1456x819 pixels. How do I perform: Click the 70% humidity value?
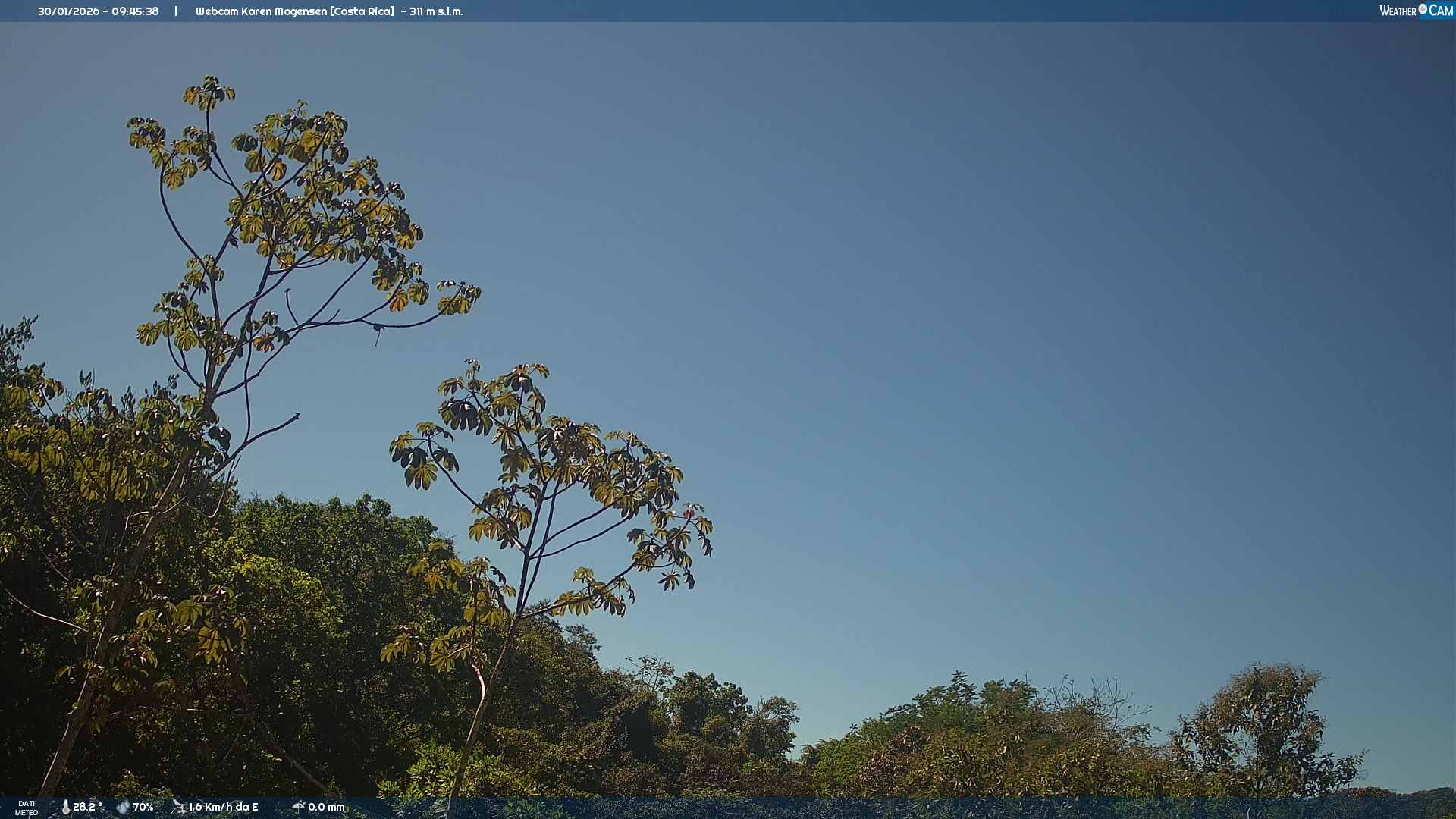(x=143, y=807)
